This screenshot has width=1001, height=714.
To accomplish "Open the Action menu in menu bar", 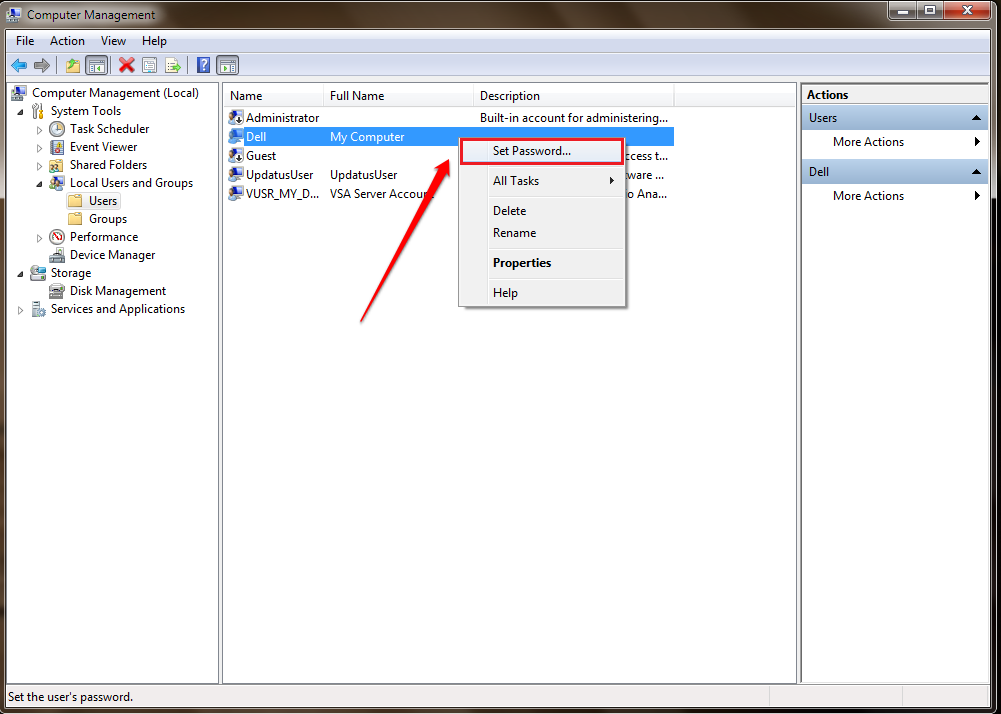I will point(67,41).
